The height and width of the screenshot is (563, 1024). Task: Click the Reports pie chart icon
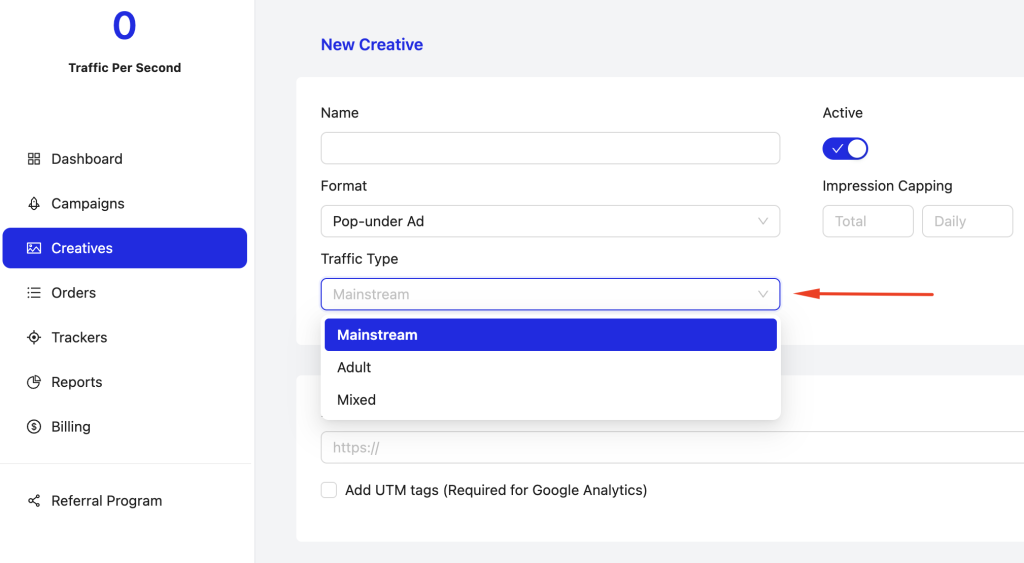click(x=34, y=382)
